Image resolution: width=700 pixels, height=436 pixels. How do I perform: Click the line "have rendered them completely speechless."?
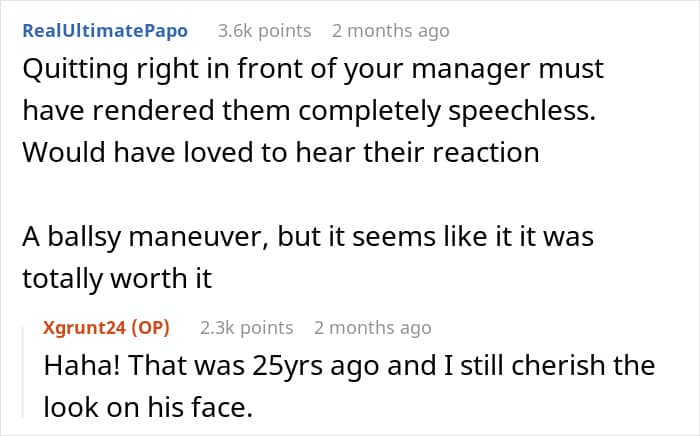coord(308,113)
